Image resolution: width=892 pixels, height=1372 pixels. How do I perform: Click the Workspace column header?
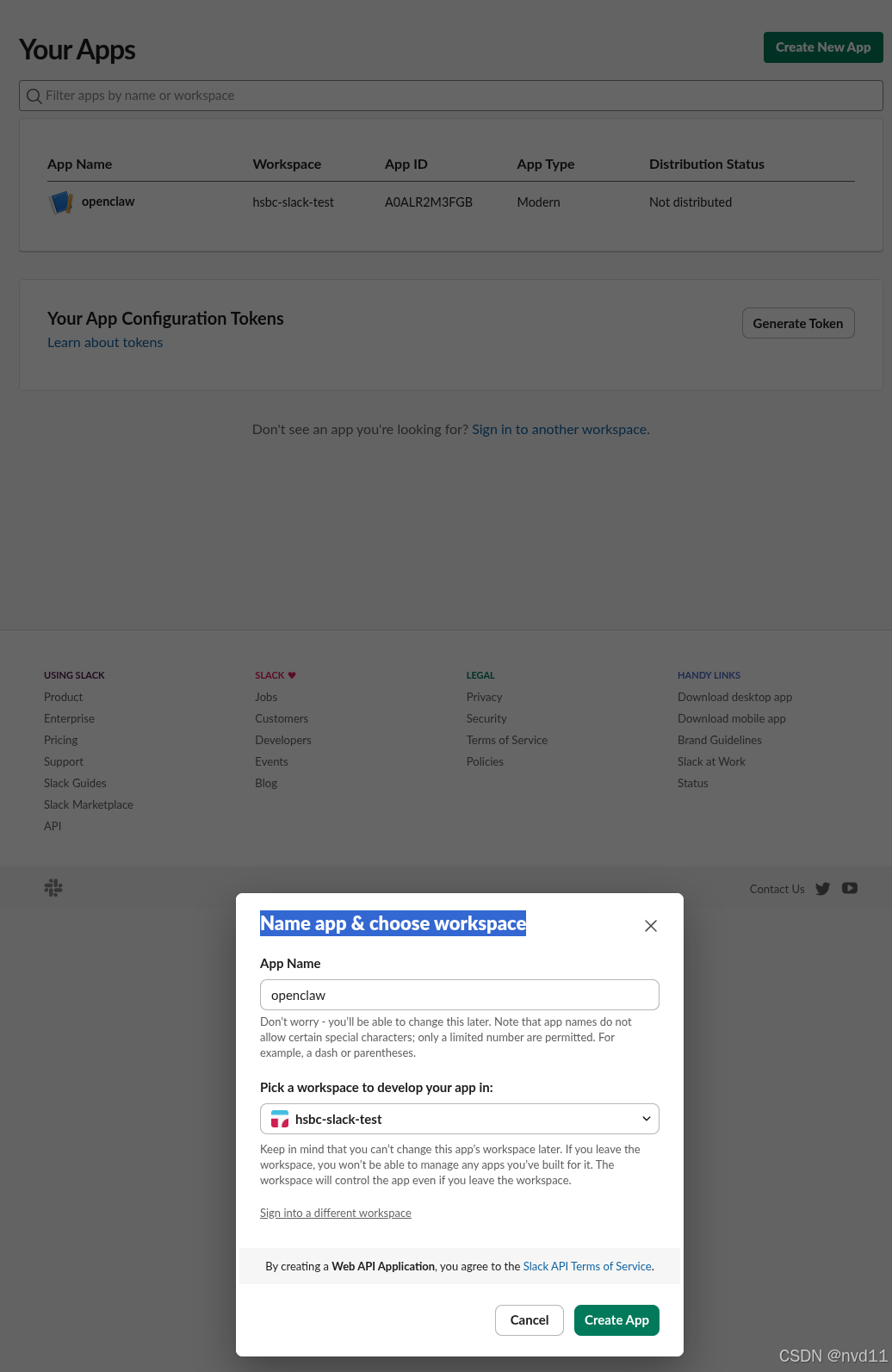pos(287,165)
